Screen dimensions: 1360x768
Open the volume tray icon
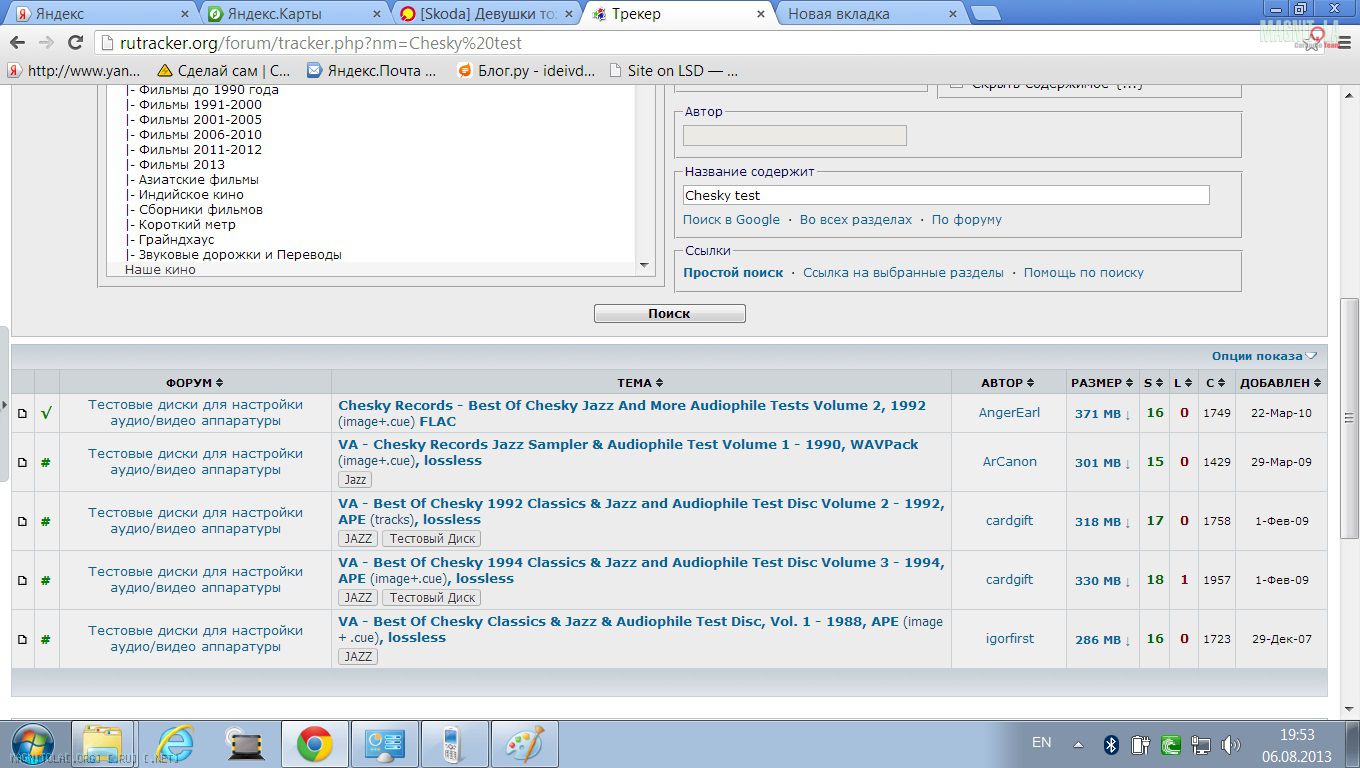point(1230,744)
